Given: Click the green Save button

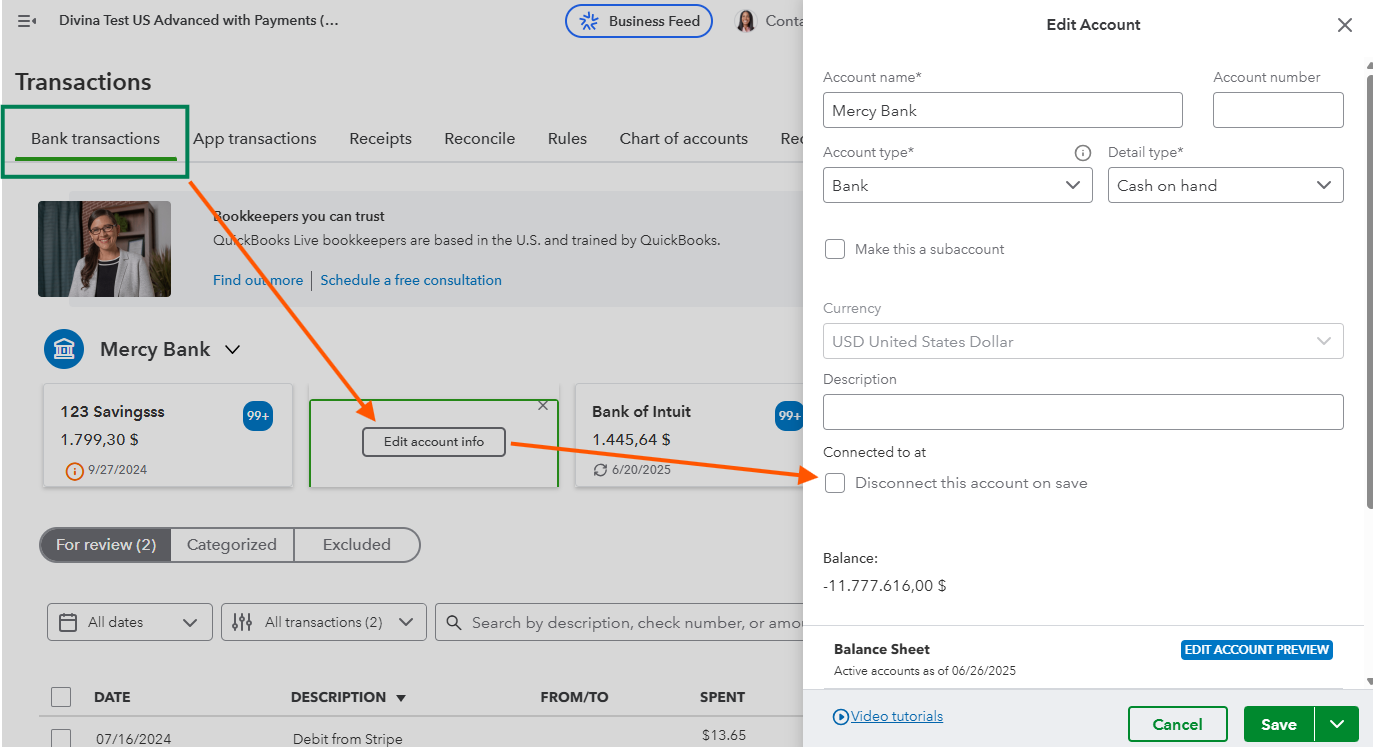Looking at the screenshot, I should click(x=1279, y=724).
